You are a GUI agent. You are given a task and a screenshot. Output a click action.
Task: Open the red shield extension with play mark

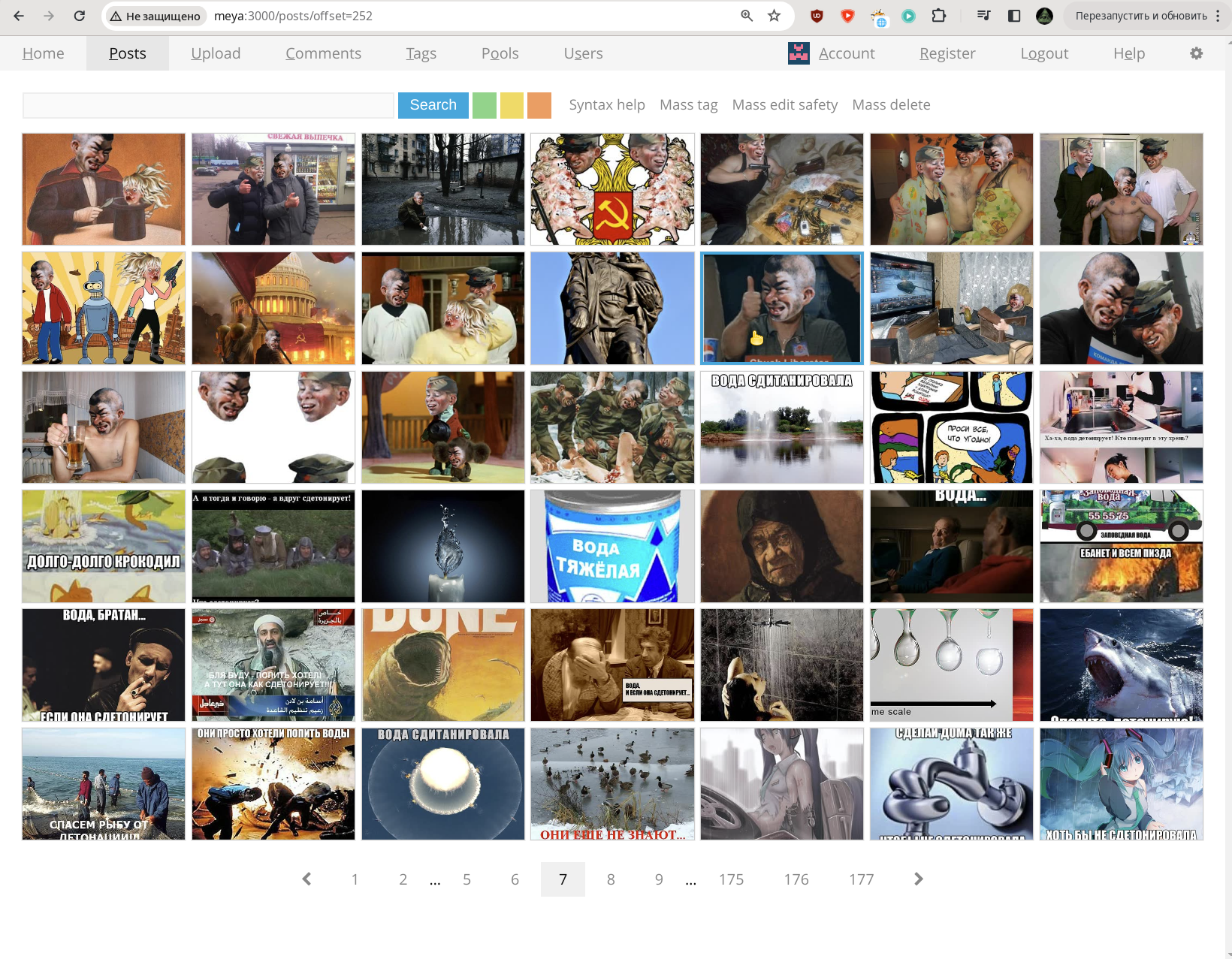(x=847, y=16)
